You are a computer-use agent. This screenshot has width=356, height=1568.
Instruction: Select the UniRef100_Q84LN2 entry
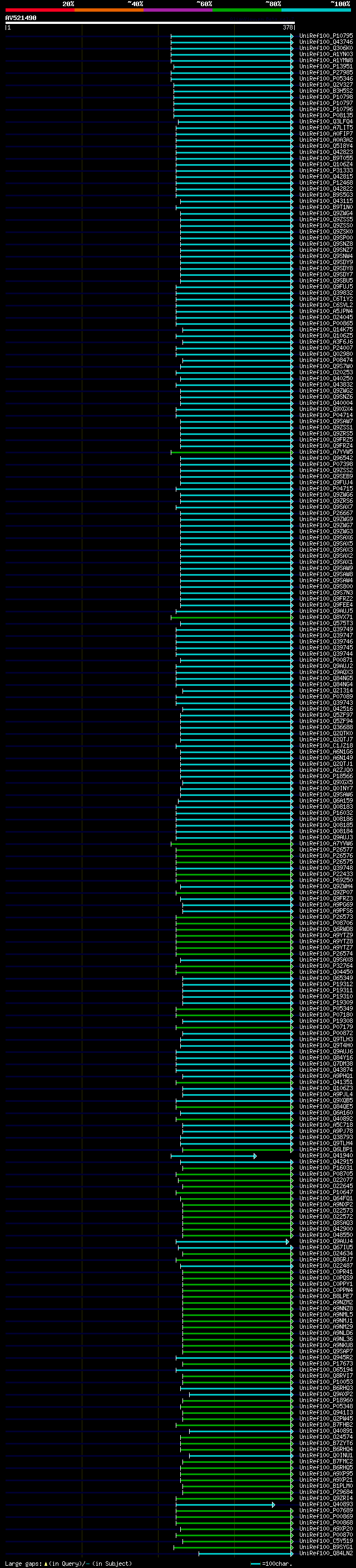coord(326,1554)
